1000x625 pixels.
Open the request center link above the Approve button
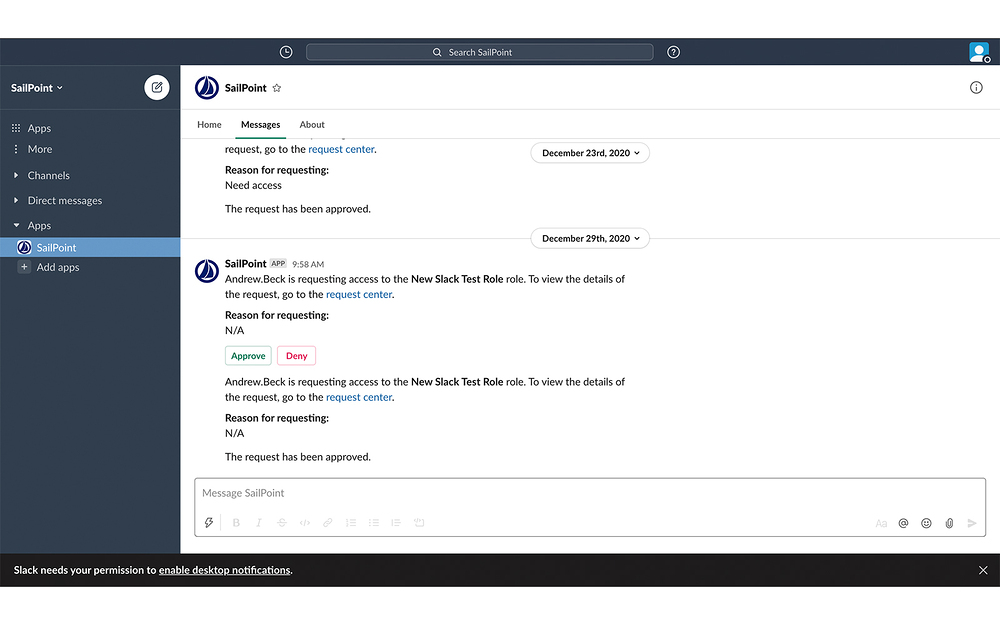[359, 295]
